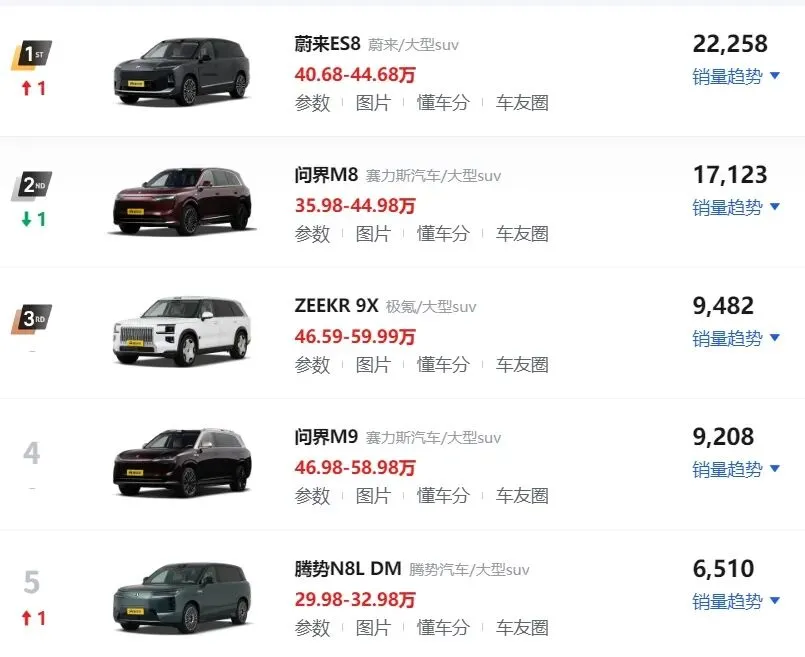
Task: Click the 1st place rank badge
Action: pos(32,54)
